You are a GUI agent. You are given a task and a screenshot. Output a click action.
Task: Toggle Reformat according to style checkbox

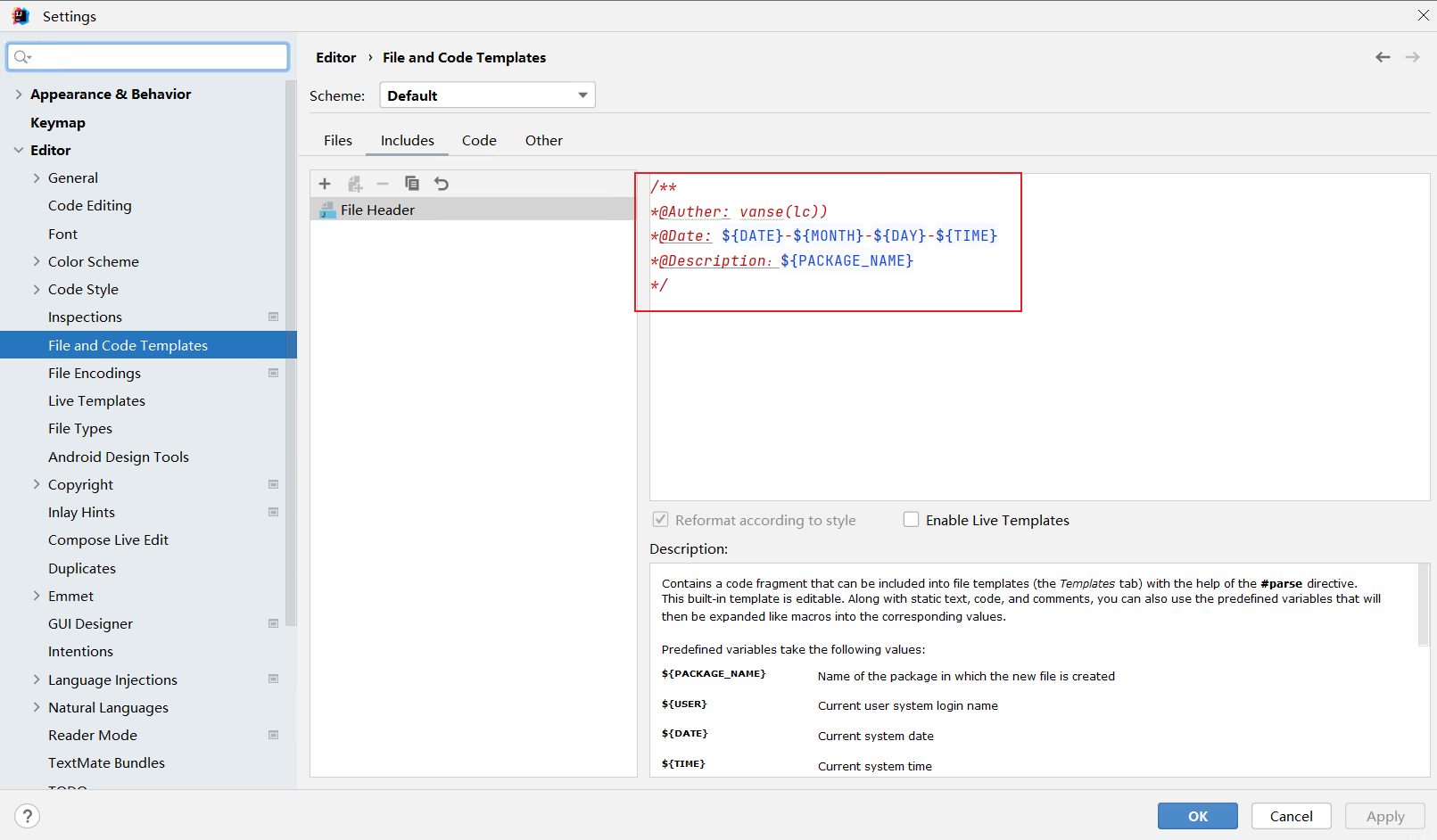[x=660, y=519]
